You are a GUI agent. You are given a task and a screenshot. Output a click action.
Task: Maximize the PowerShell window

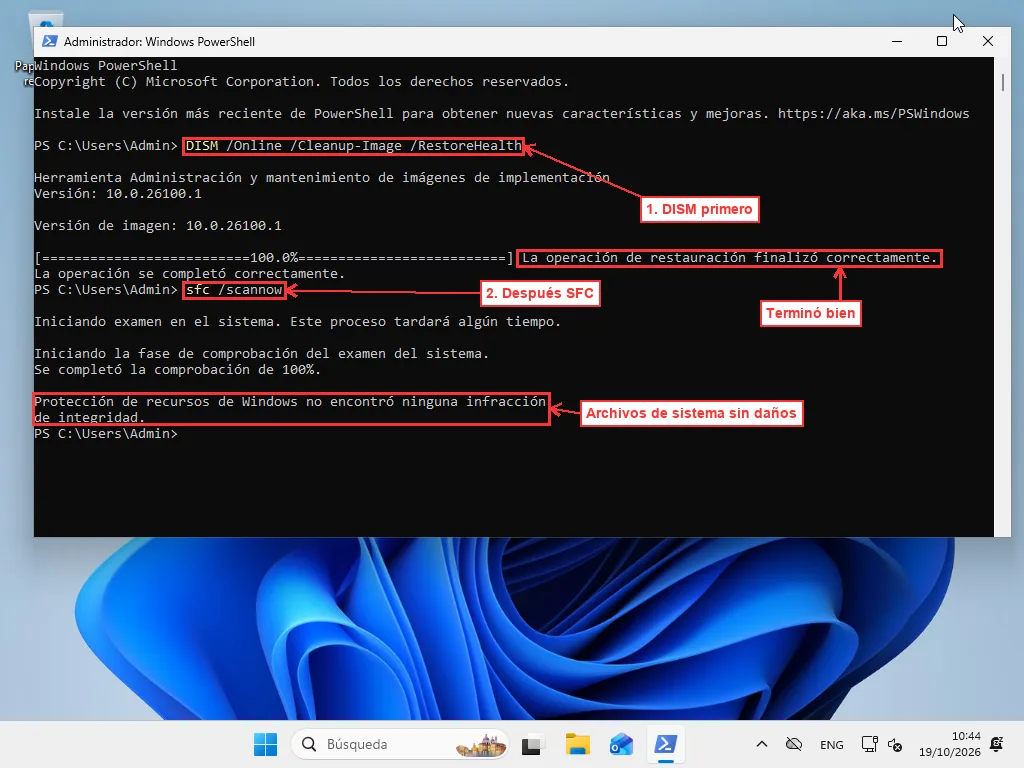(x=942, y=41)
